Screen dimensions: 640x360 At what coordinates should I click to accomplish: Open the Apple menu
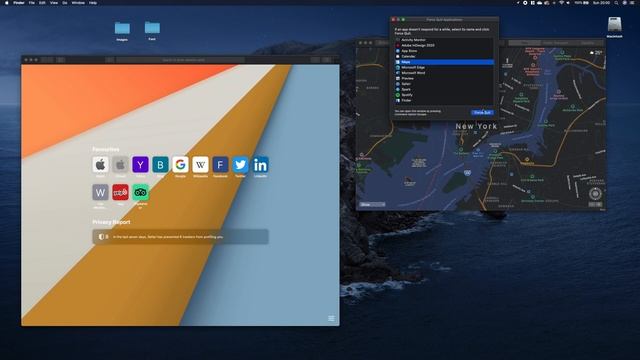pyautogui.click(x=6, y=3)
